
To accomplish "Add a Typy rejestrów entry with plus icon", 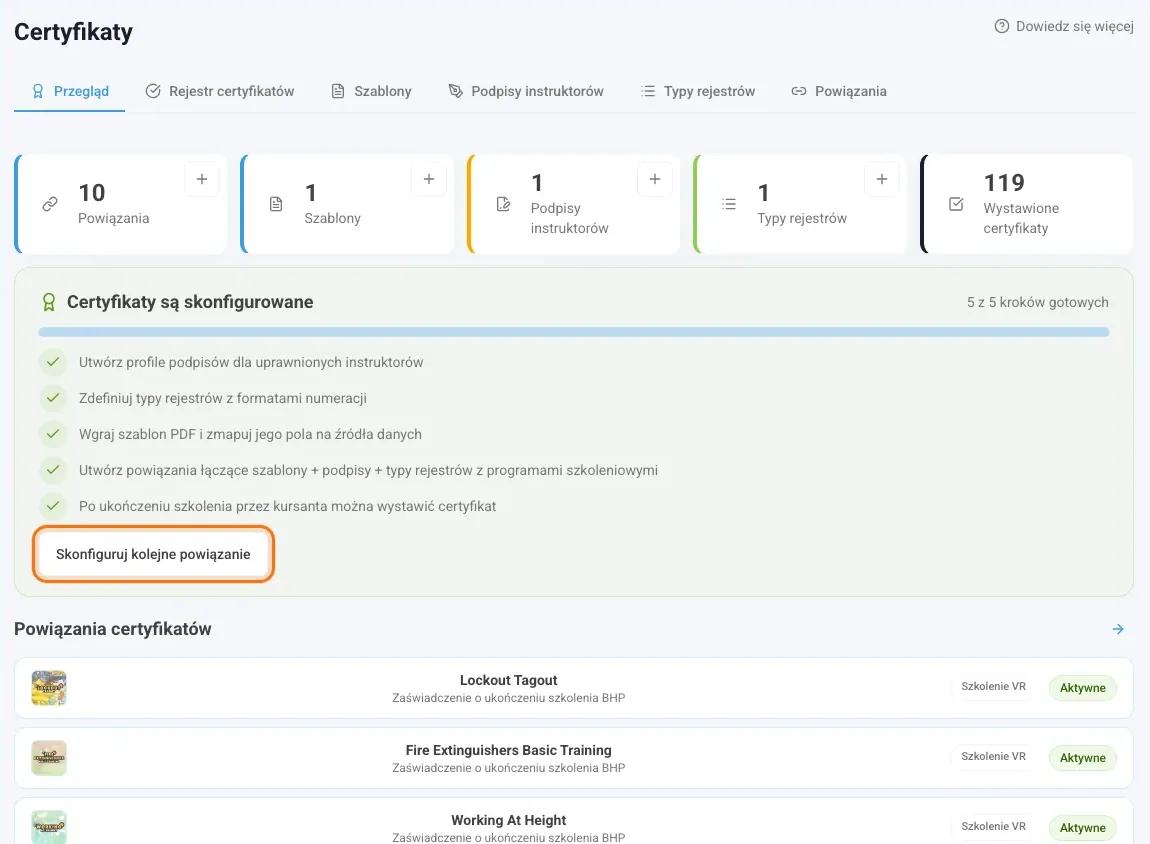I will click(x=882, y=179).
